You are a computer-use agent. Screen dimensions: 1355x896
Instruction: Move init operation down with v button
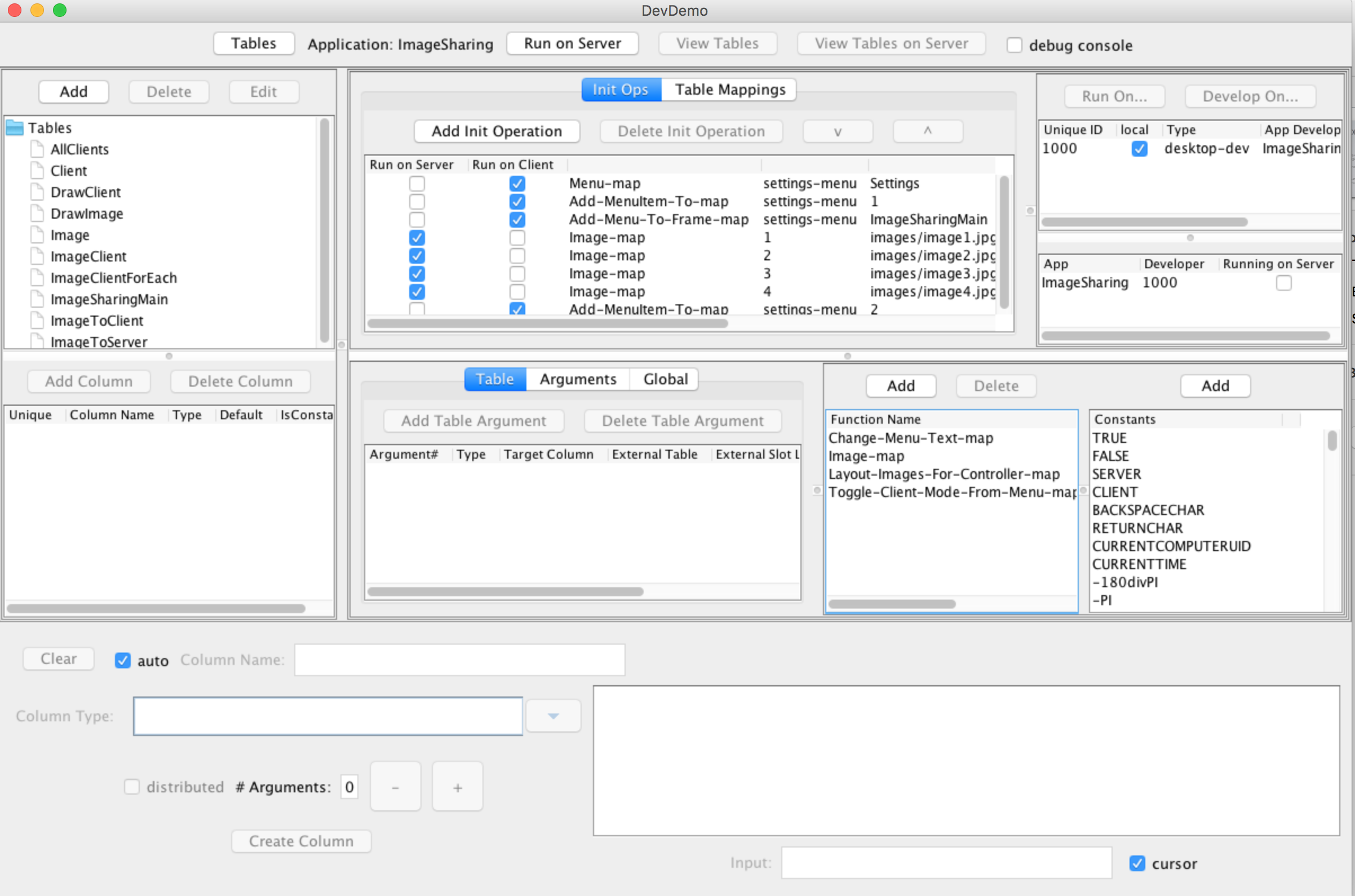[x=838, y=131]
